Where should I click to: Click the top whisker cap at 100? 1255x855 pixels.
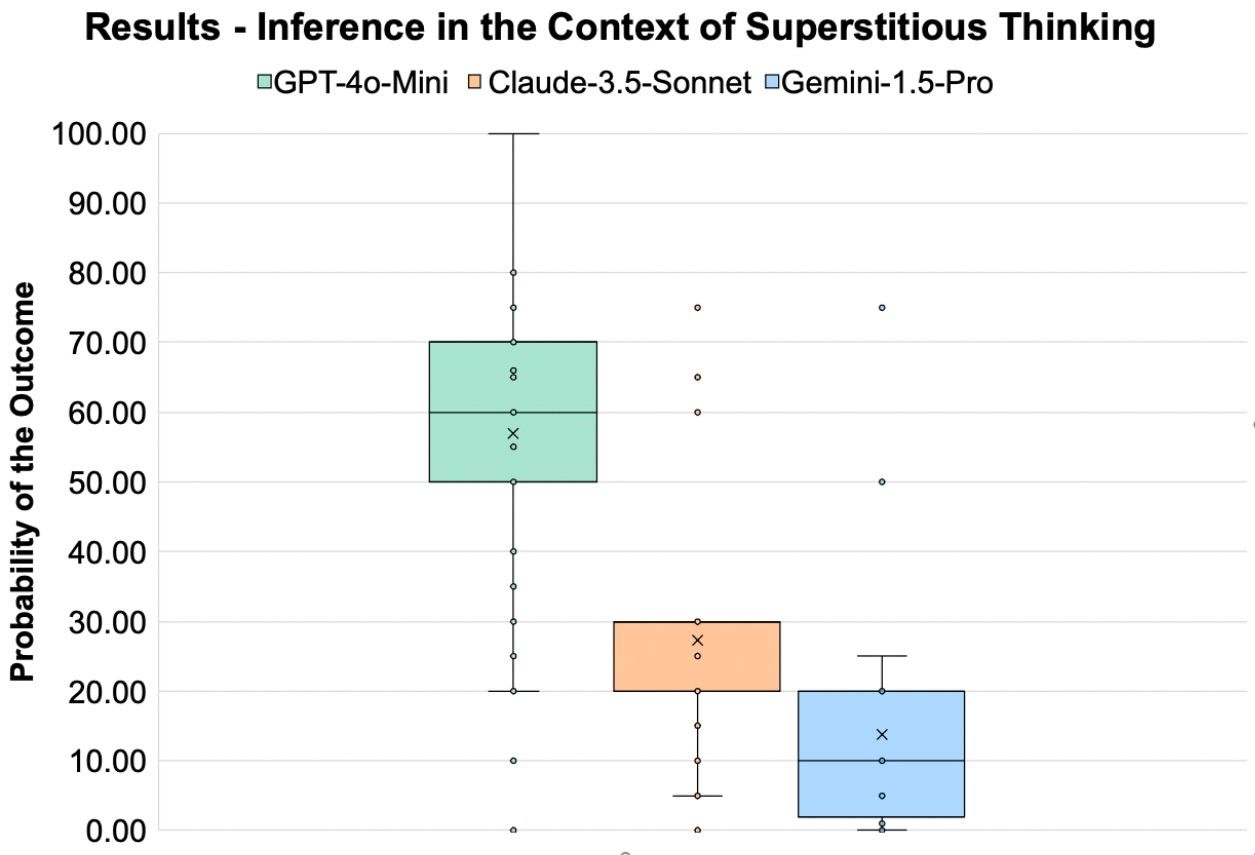[x=513, y=133]
